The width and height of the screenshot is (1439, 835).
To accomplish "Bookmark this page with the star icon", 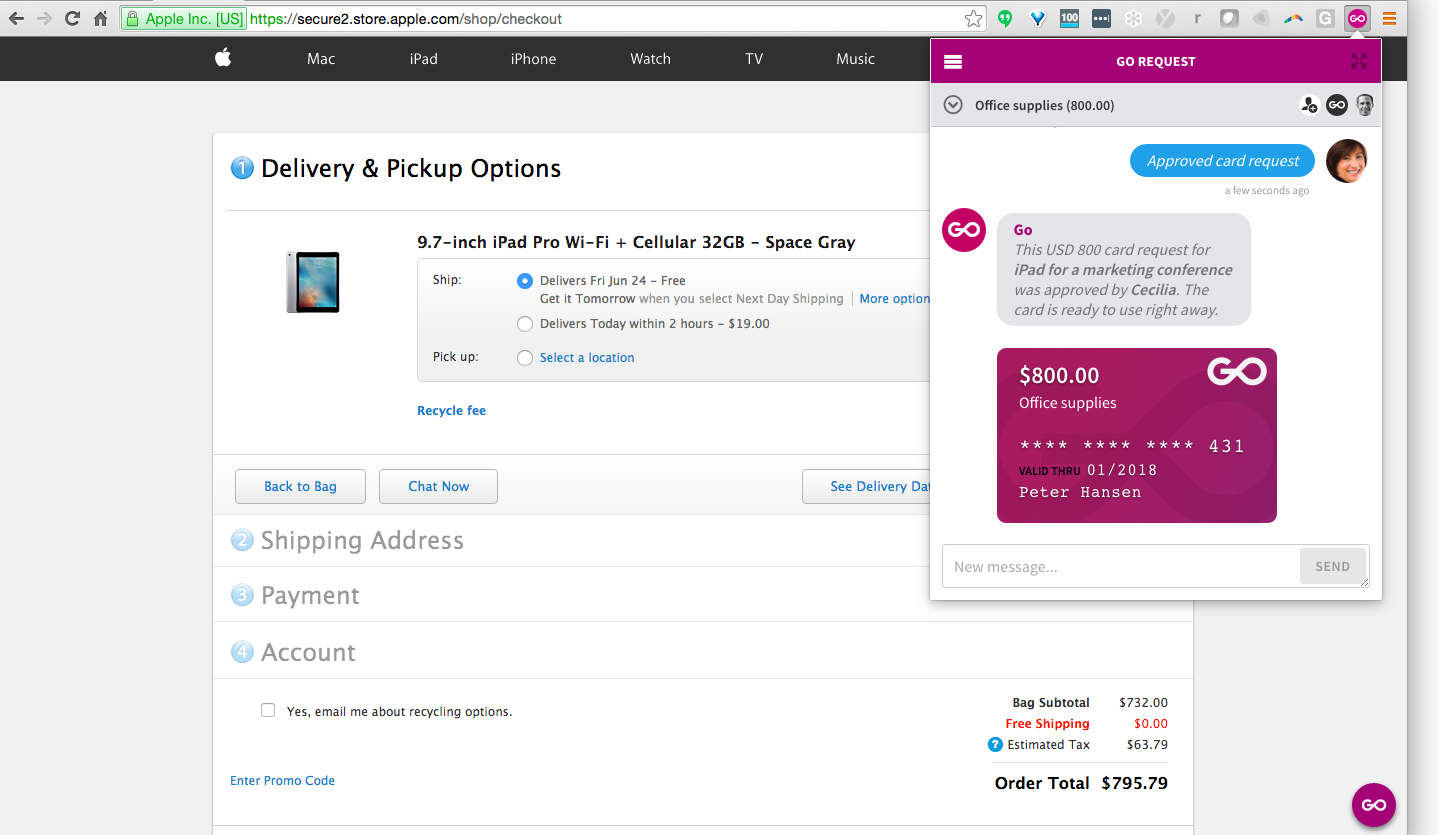I will pos(973,18).
